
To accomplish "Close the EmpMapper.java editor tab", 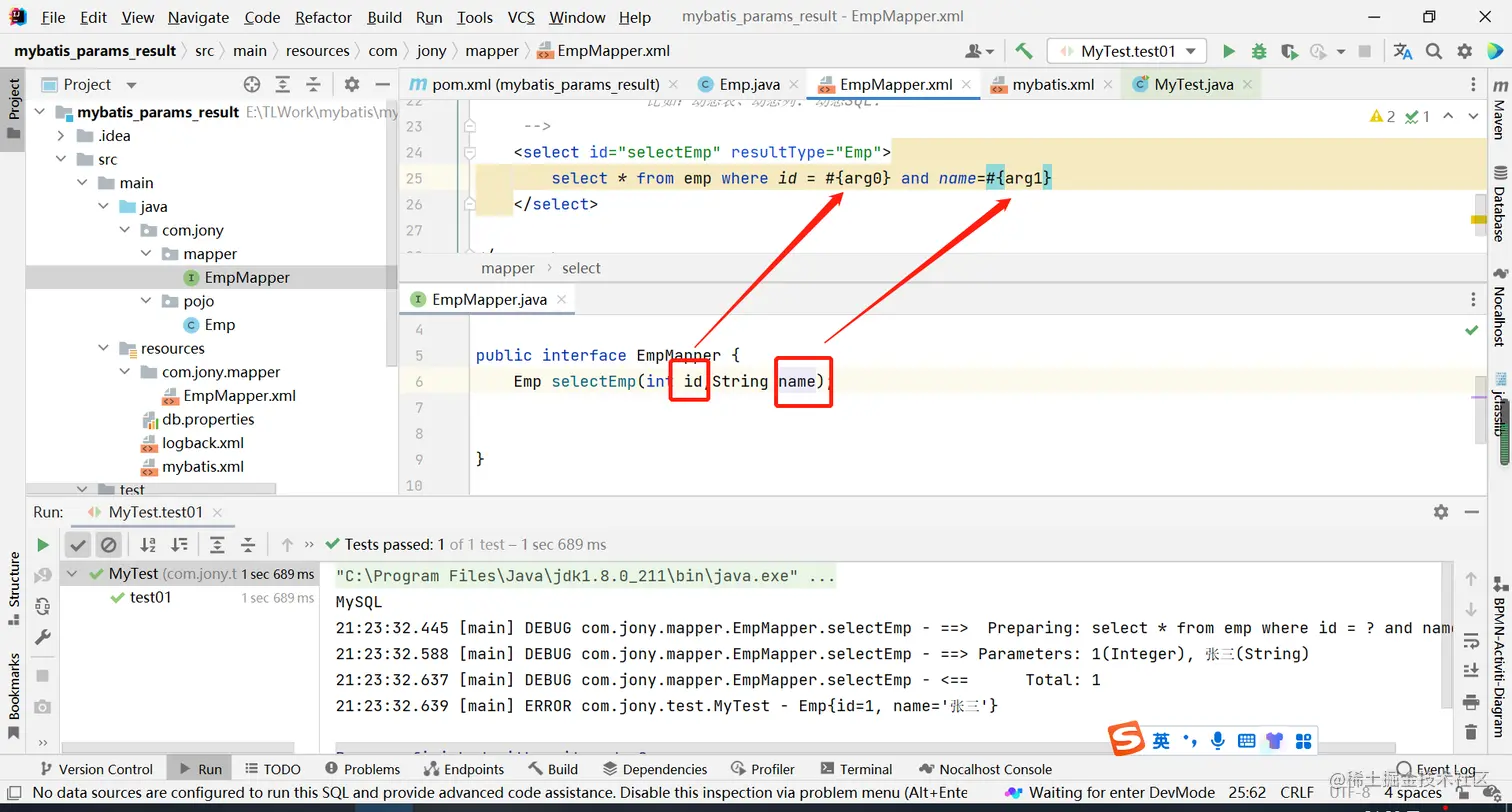I will (561, 300).
